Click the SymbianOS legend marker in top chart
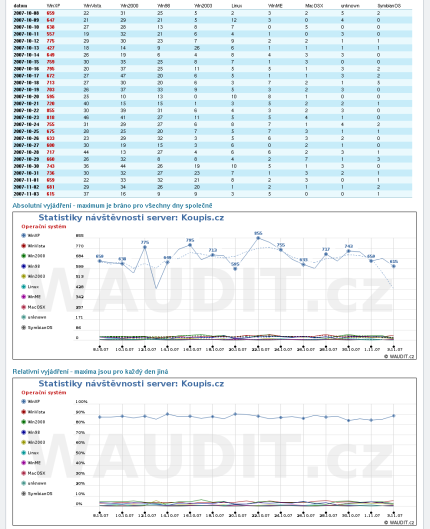The width and height of the screenshot is (430, 529). (x=24, y=327)
